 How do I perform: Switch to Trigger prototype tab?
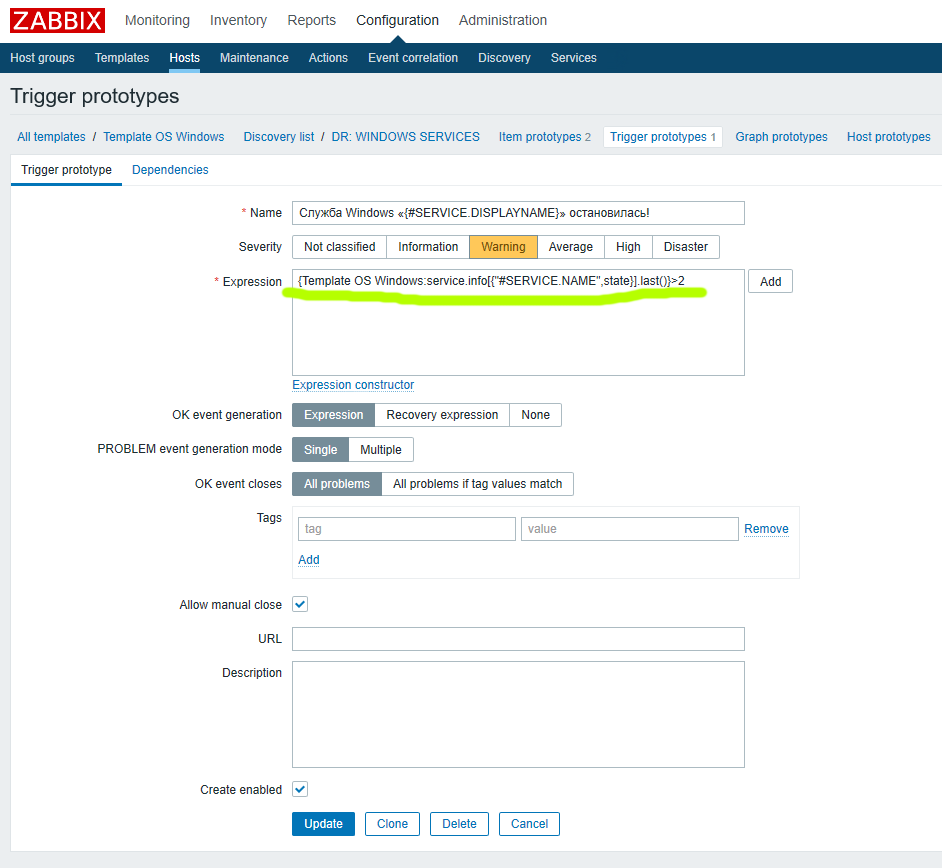coord(66,170)
